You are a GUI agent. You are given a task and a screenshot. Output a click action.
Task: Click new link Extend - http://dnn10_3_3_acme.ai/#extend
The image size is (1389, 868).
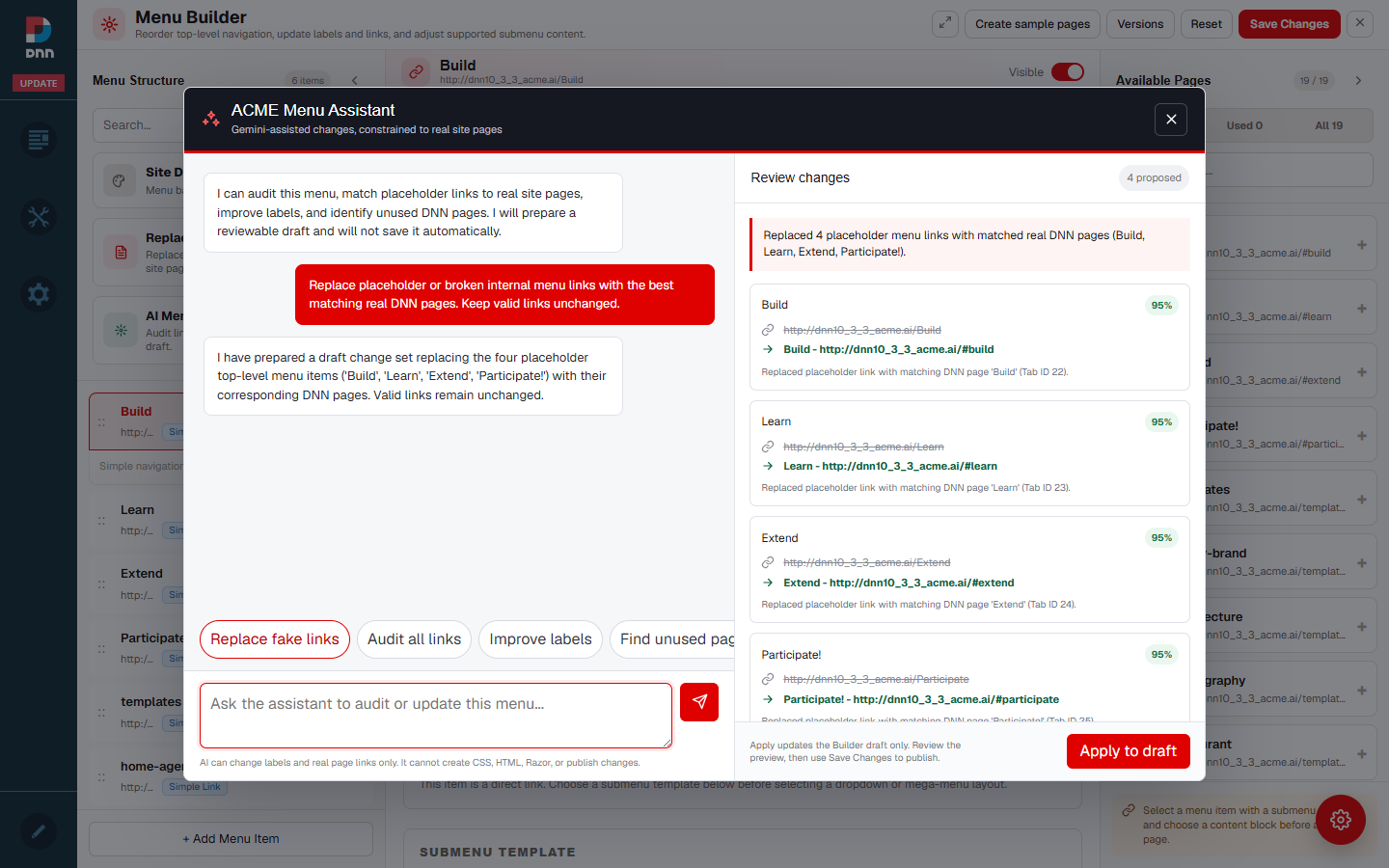899,583
